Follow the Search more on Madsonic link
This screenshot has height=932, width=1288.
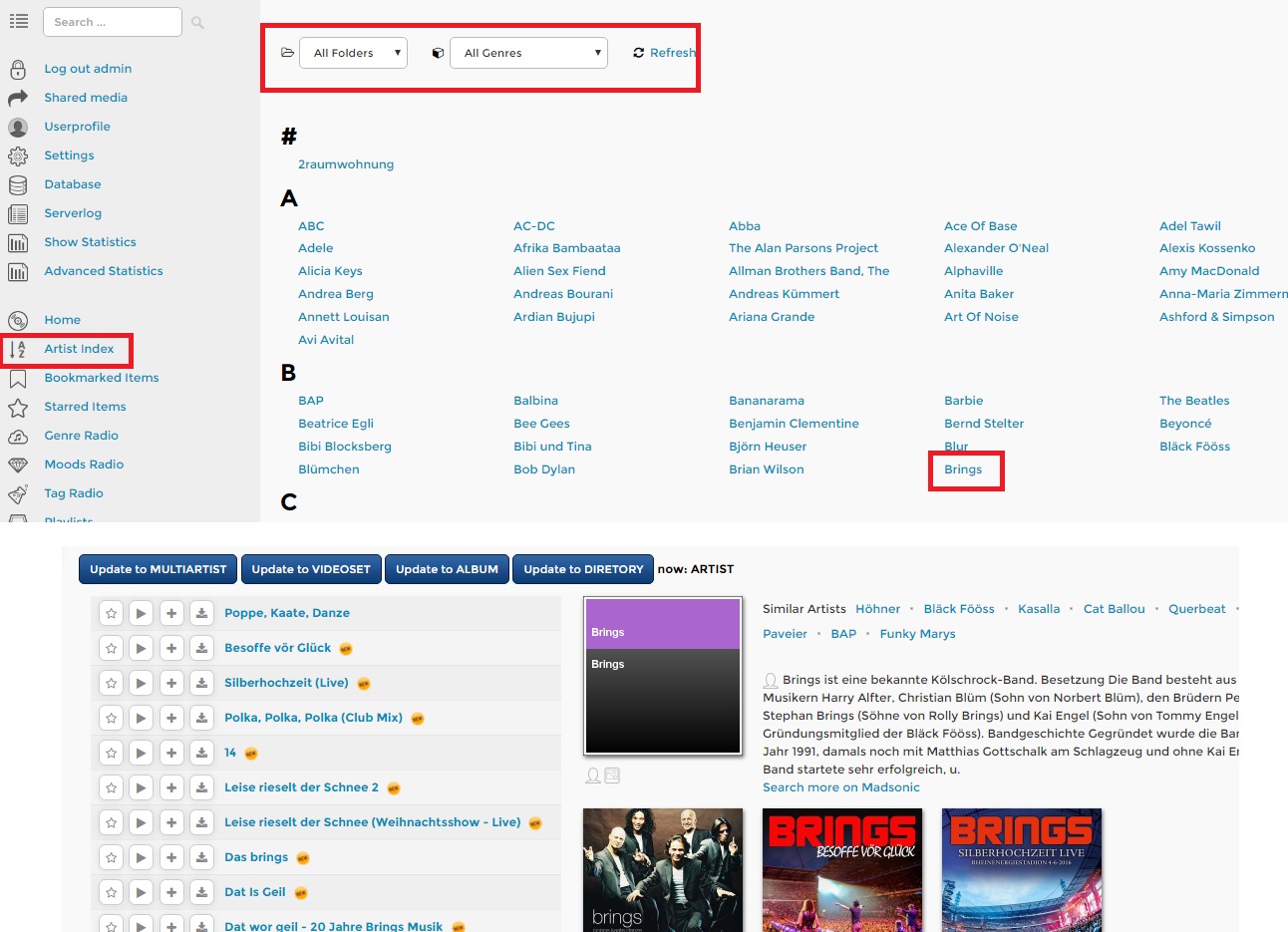tap(840, 787)
